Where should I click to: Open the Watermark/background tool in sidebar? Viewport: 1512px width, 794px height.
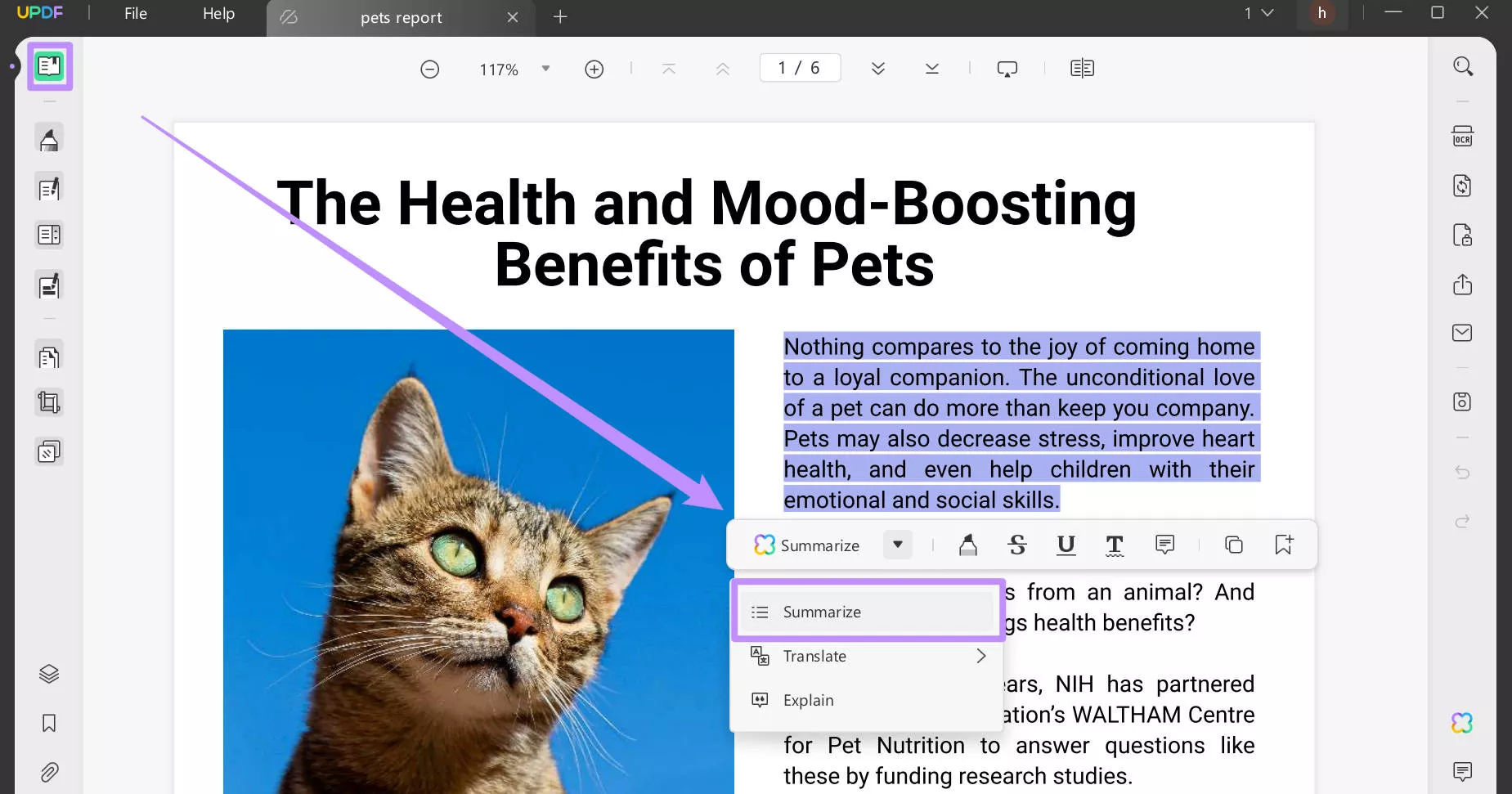pos(49,451)
